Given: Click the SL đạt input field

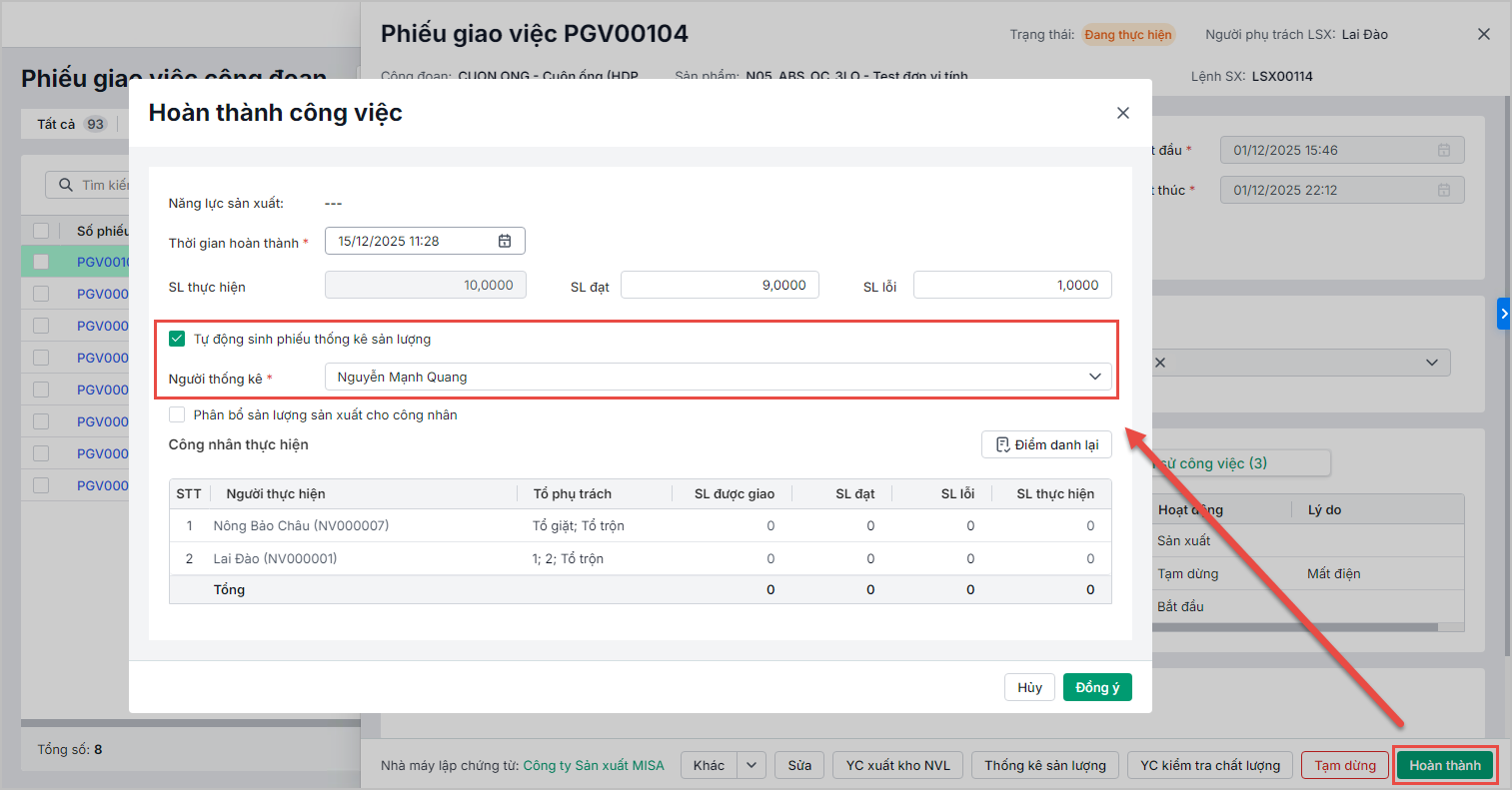Looking at the screenshot, I should point(720,285).
